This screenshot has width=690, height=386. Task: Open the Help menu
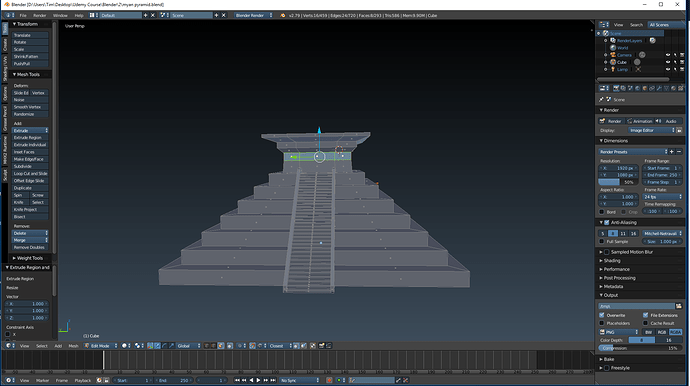click(x=79, y=15)
